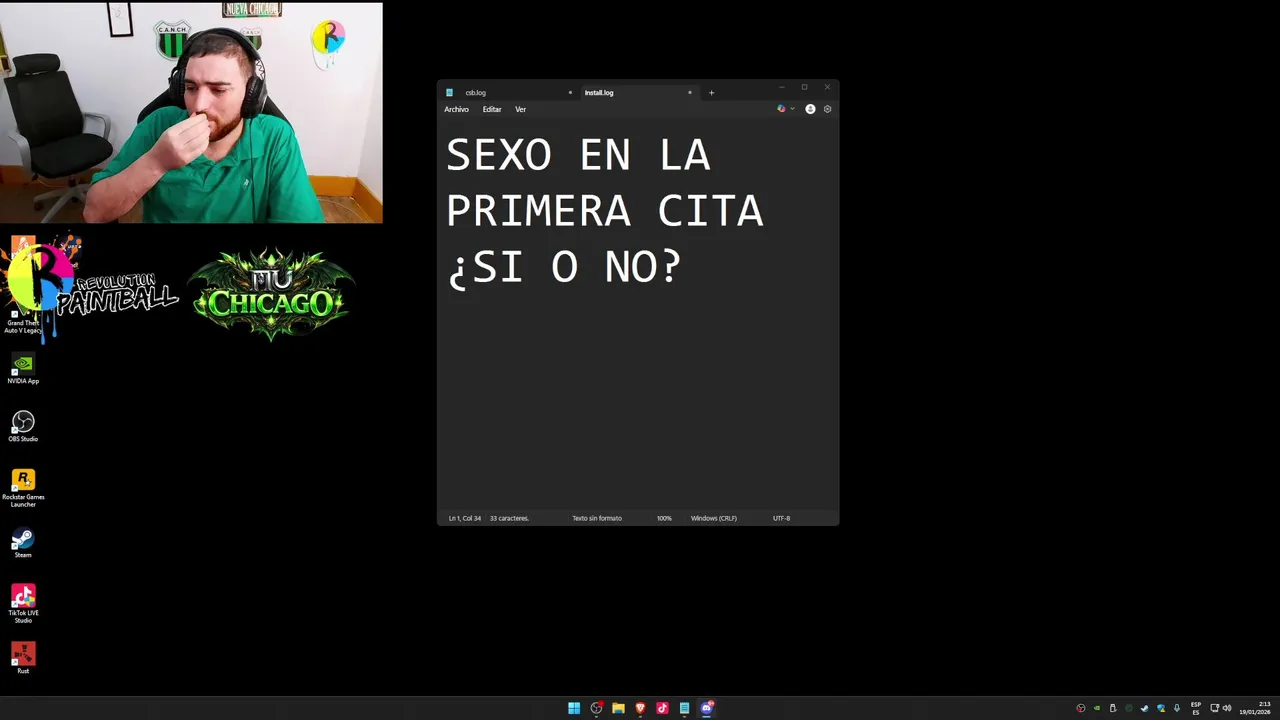The height and width of the screenshot is (720, 1280).
Task: Click the webcam overlay thumbnail
Action: coord(191,112)
